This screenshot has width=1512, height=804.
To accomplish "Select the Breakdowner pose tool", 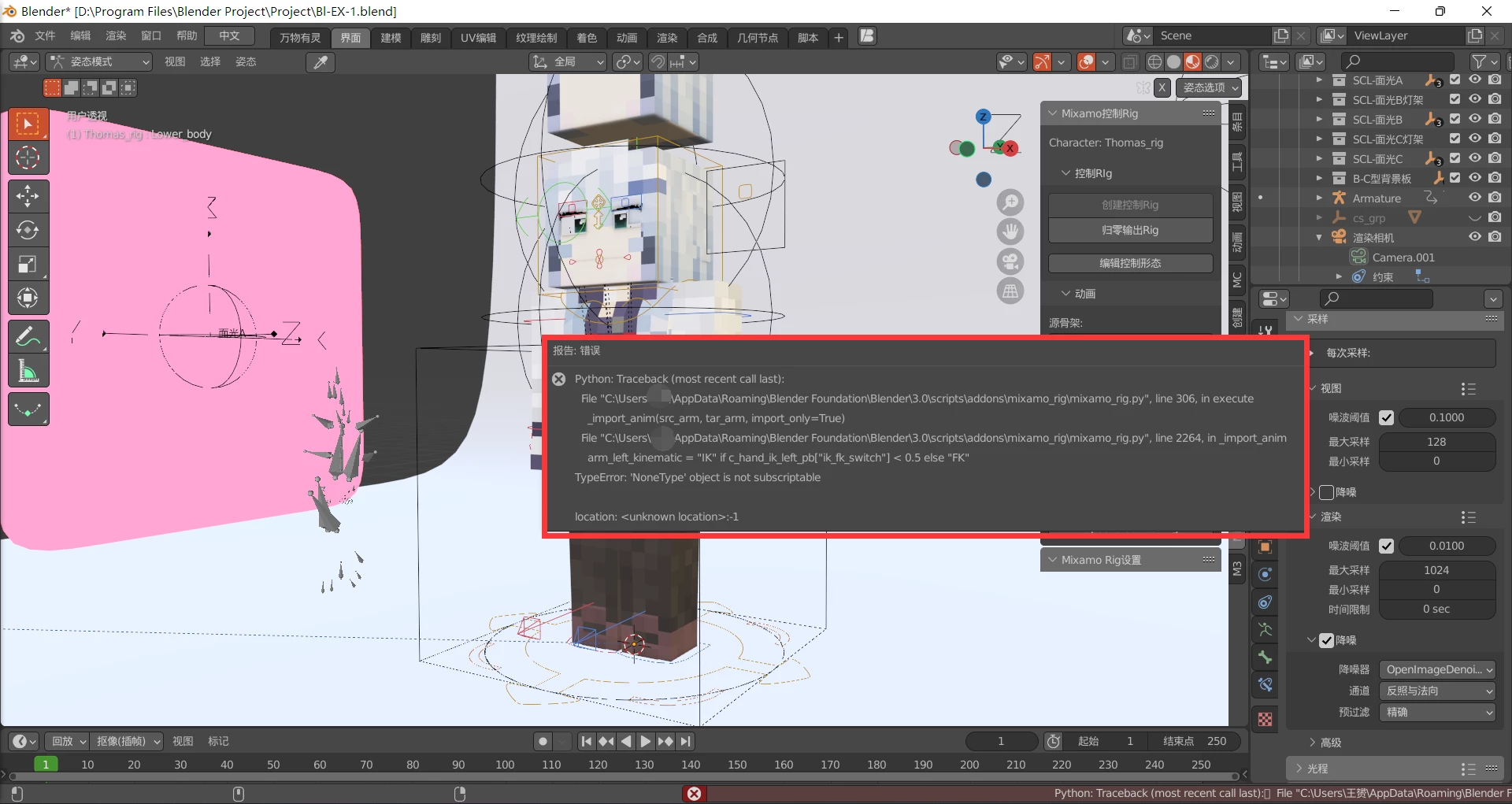I will click(28, 409).
